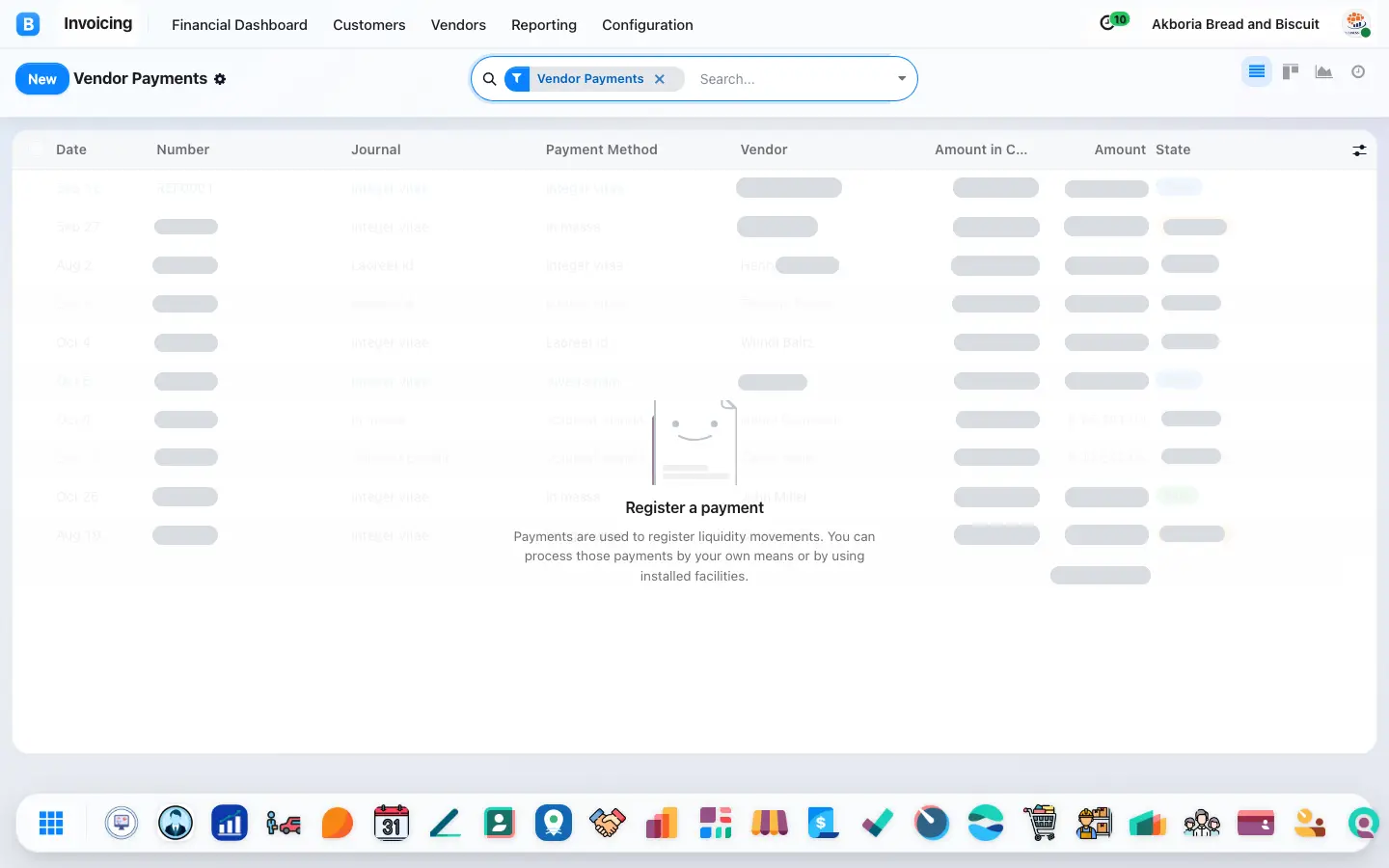
Task: Open the green Contacts app in dock
Action: 500,823
